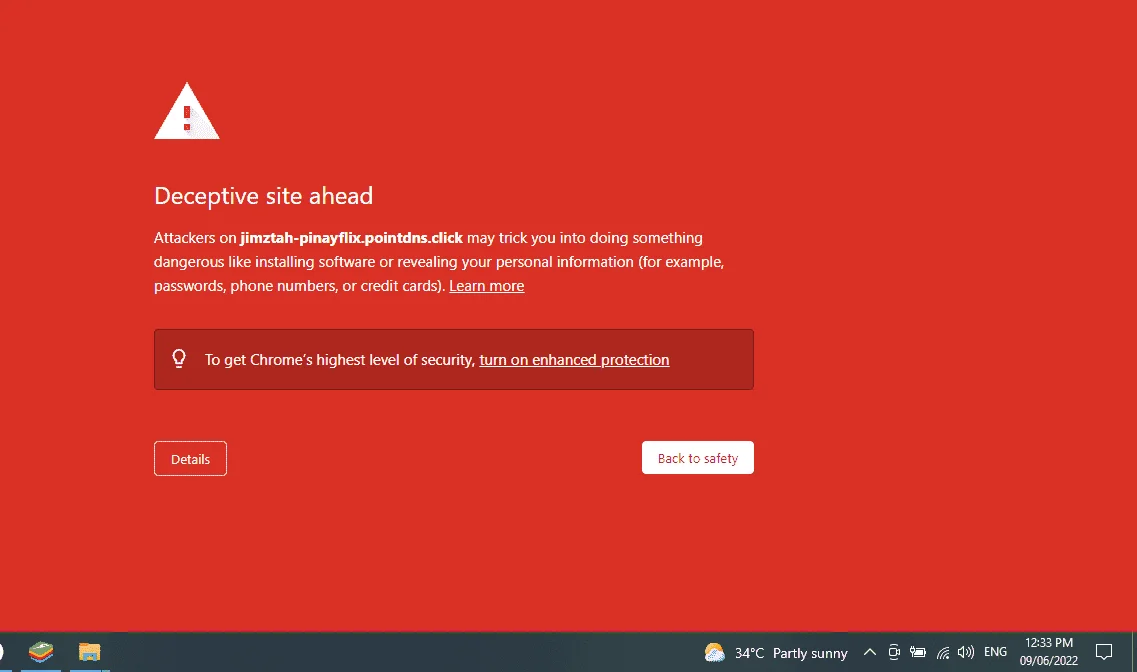Viewport: 1137px width, 672px height.
Task: Open the battery status tray icon
Action: [x=918, y=652]
